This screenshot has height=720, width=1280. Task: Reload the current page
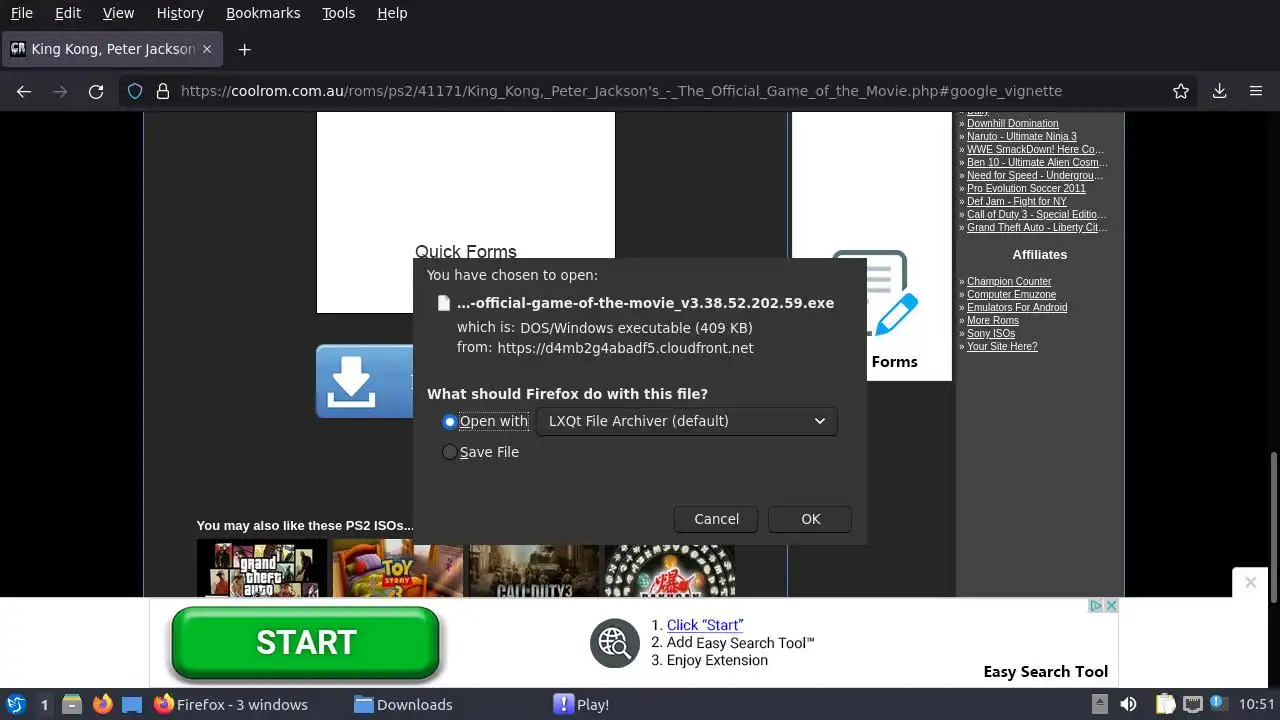point(96,91)
